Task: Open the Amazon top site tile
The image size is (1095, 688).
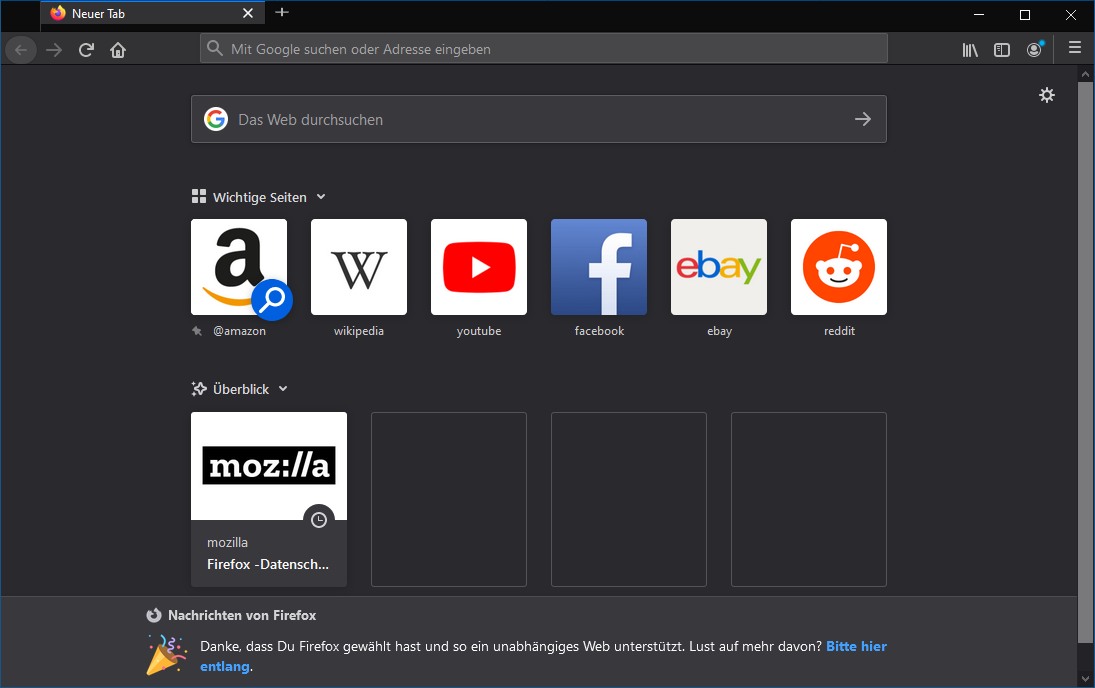Action: click(x=239, y=267)
